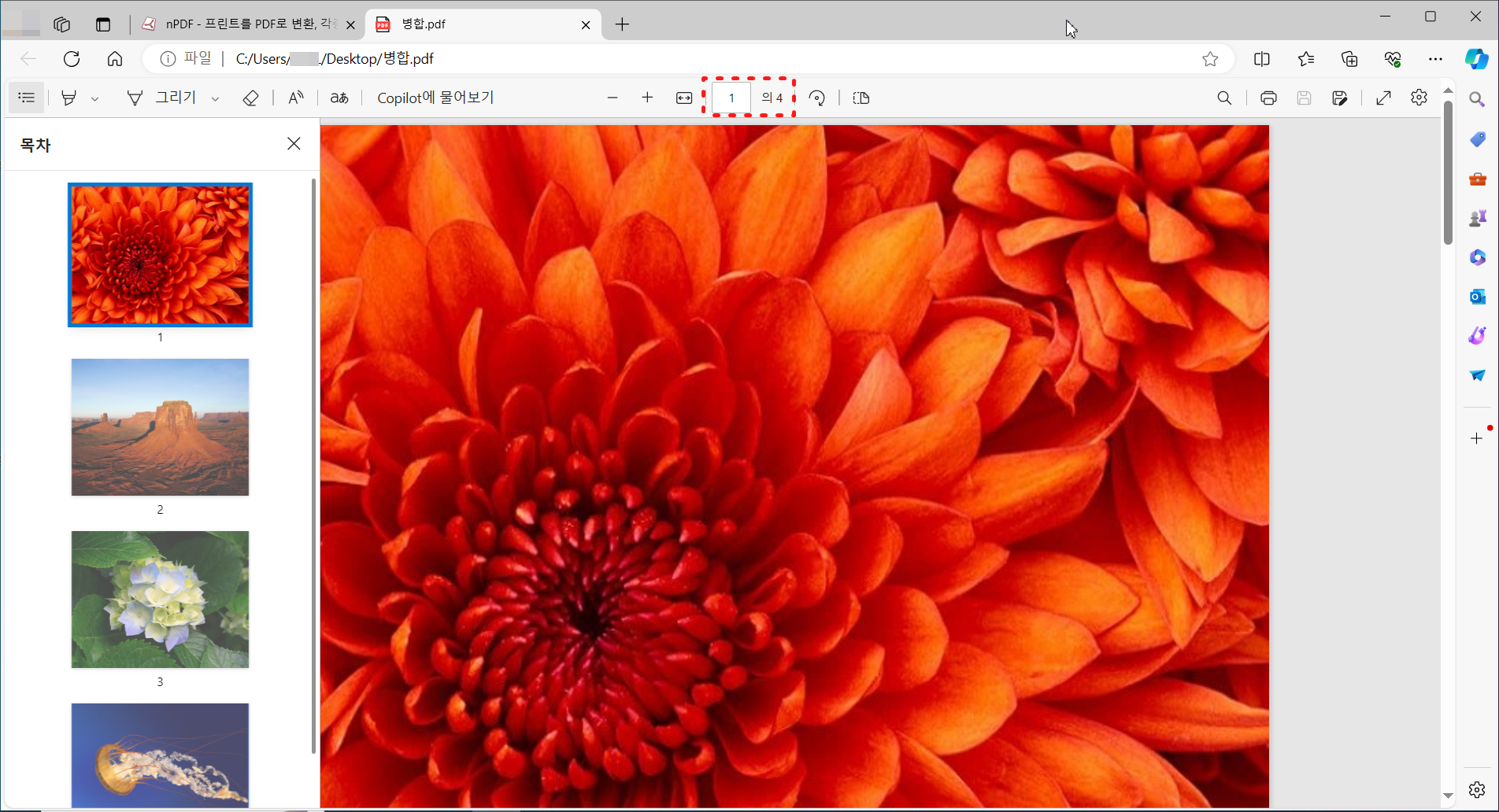The width and height of the screenshot is (1499, 812).
Task: Select the highlighter tool
Action: point(69,98)
